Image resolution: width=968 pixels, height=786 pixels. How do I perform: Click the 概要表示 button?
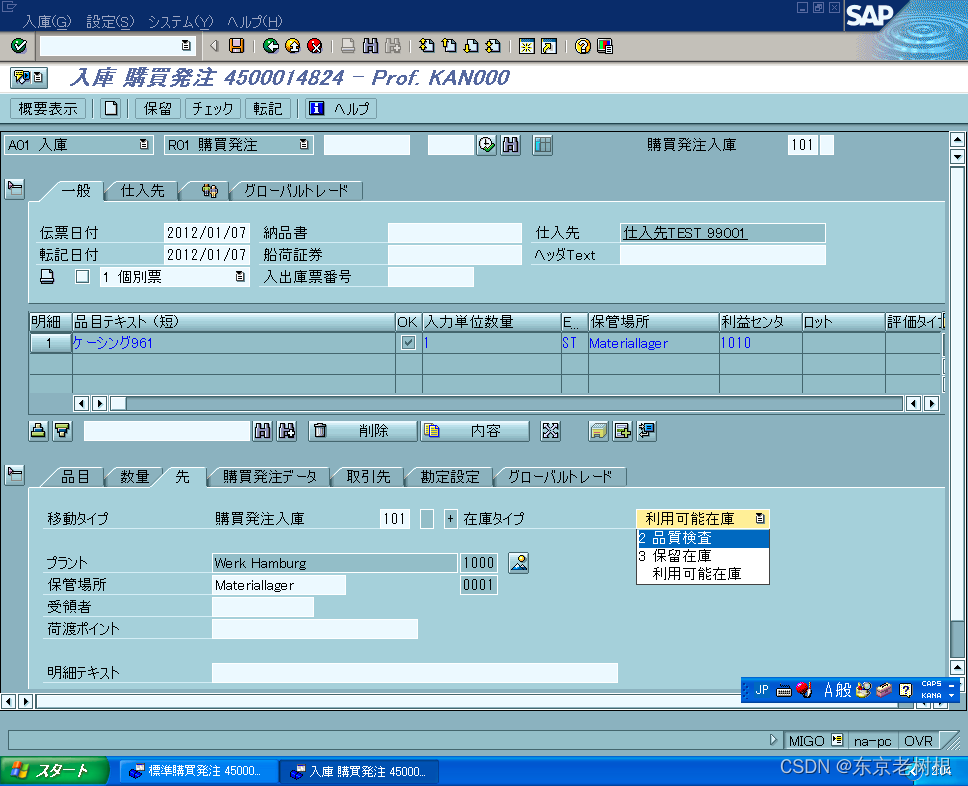coord(48,109)
